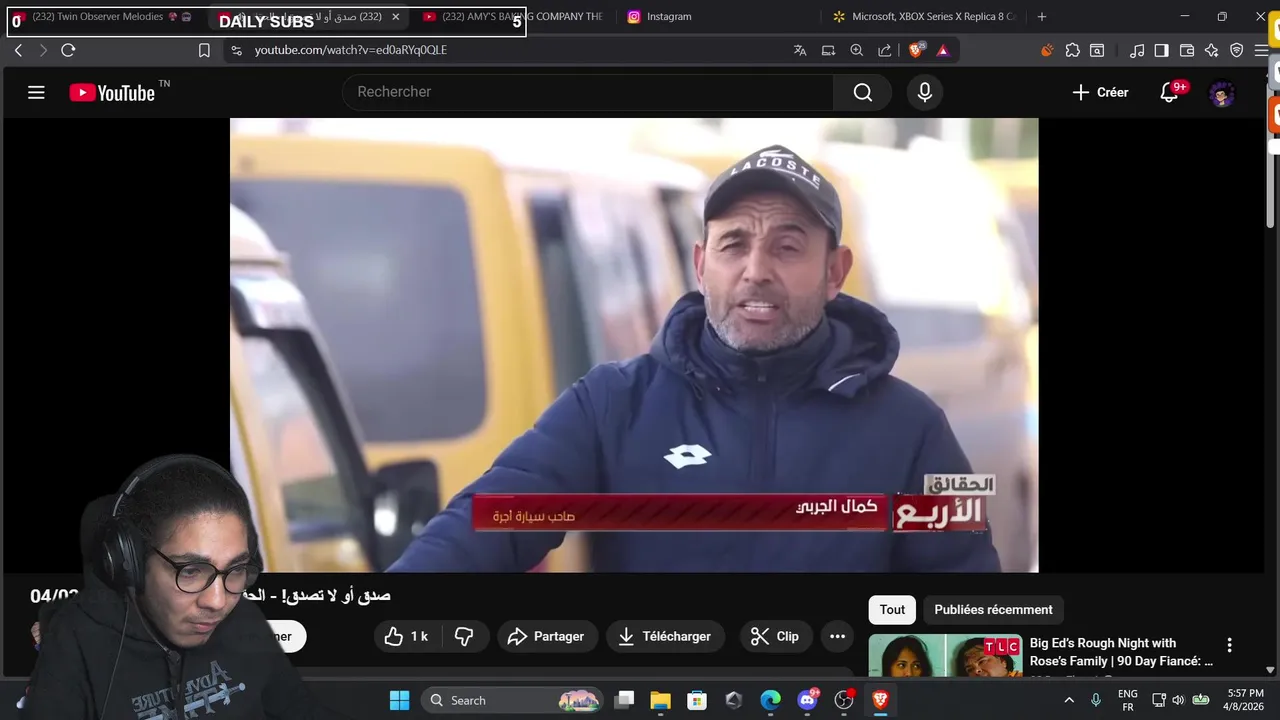This screenshot has width=1280, height=720.
Task: Open Discord from the taskbar
Action: point(807,700)
